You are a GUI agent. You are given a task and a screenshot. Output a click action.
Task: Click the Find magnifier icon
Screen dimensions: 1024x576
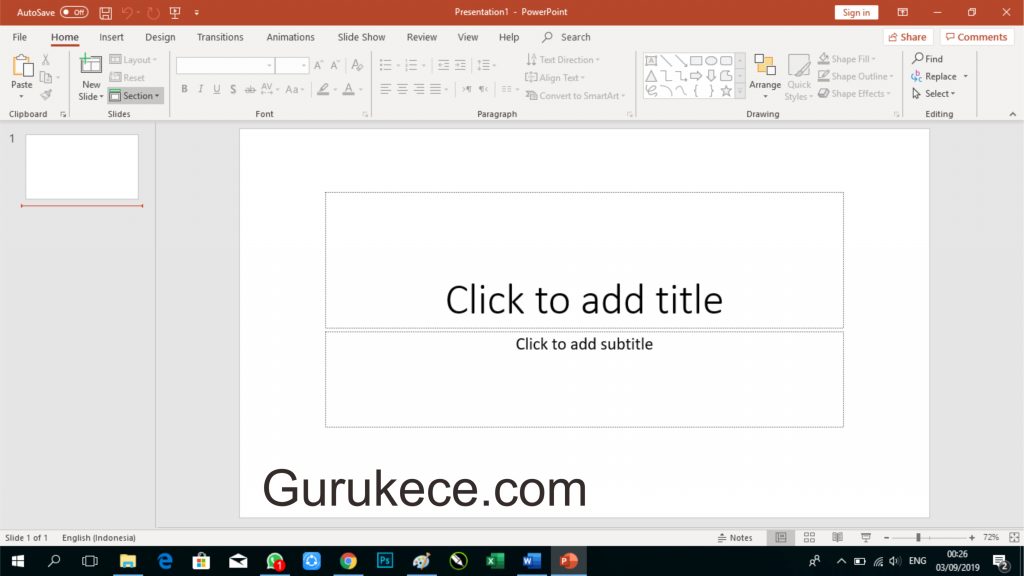click(918, 59)
